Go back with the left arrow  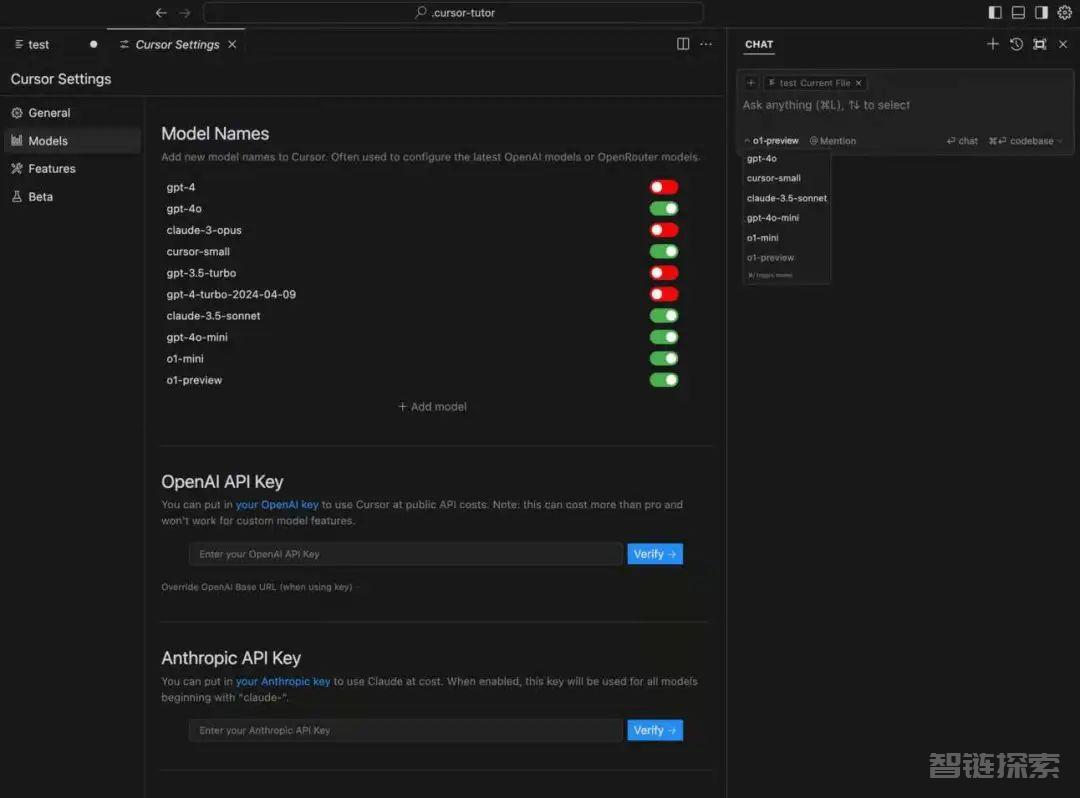click(x=161, y=12)
